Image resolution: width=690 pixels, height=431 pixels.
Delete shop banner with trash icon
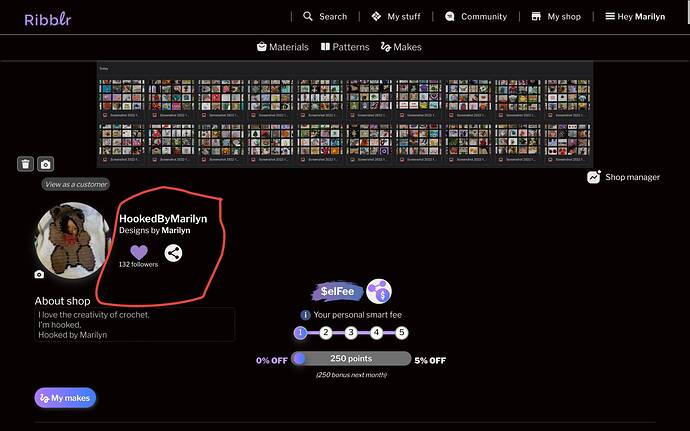(26, 164)
